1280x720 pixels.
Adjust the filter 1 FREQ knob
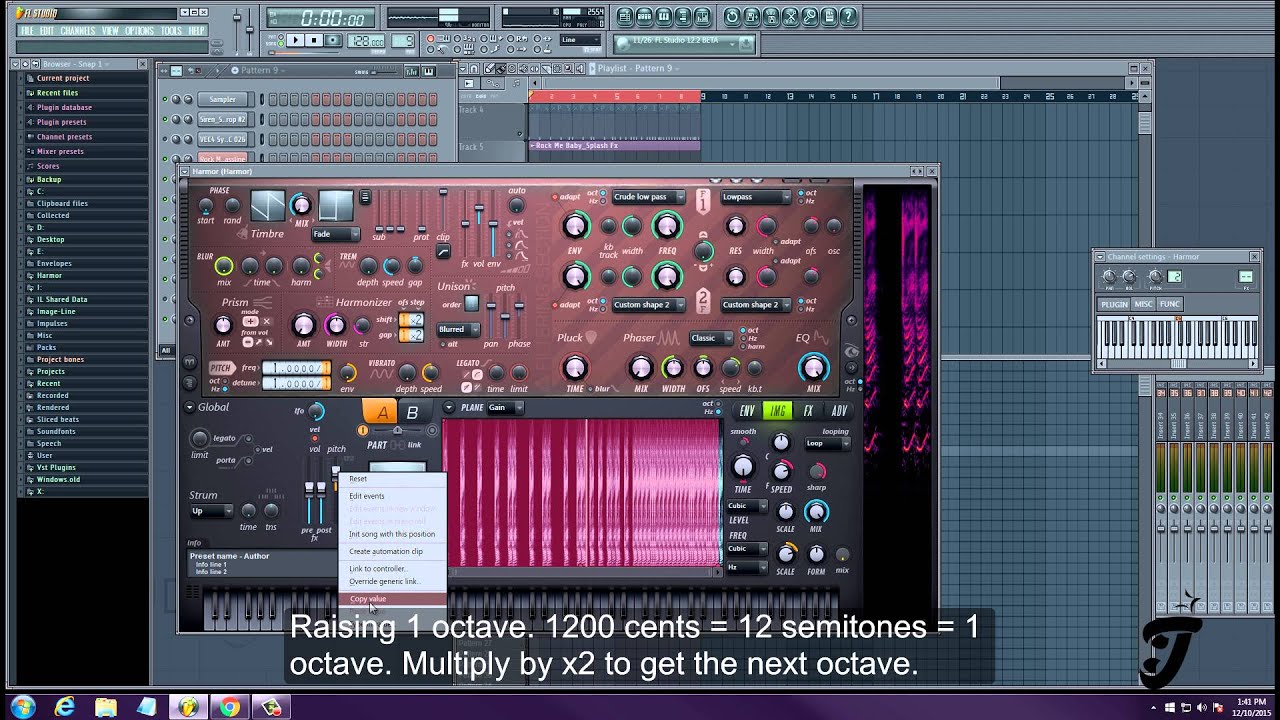pos(667,226)
